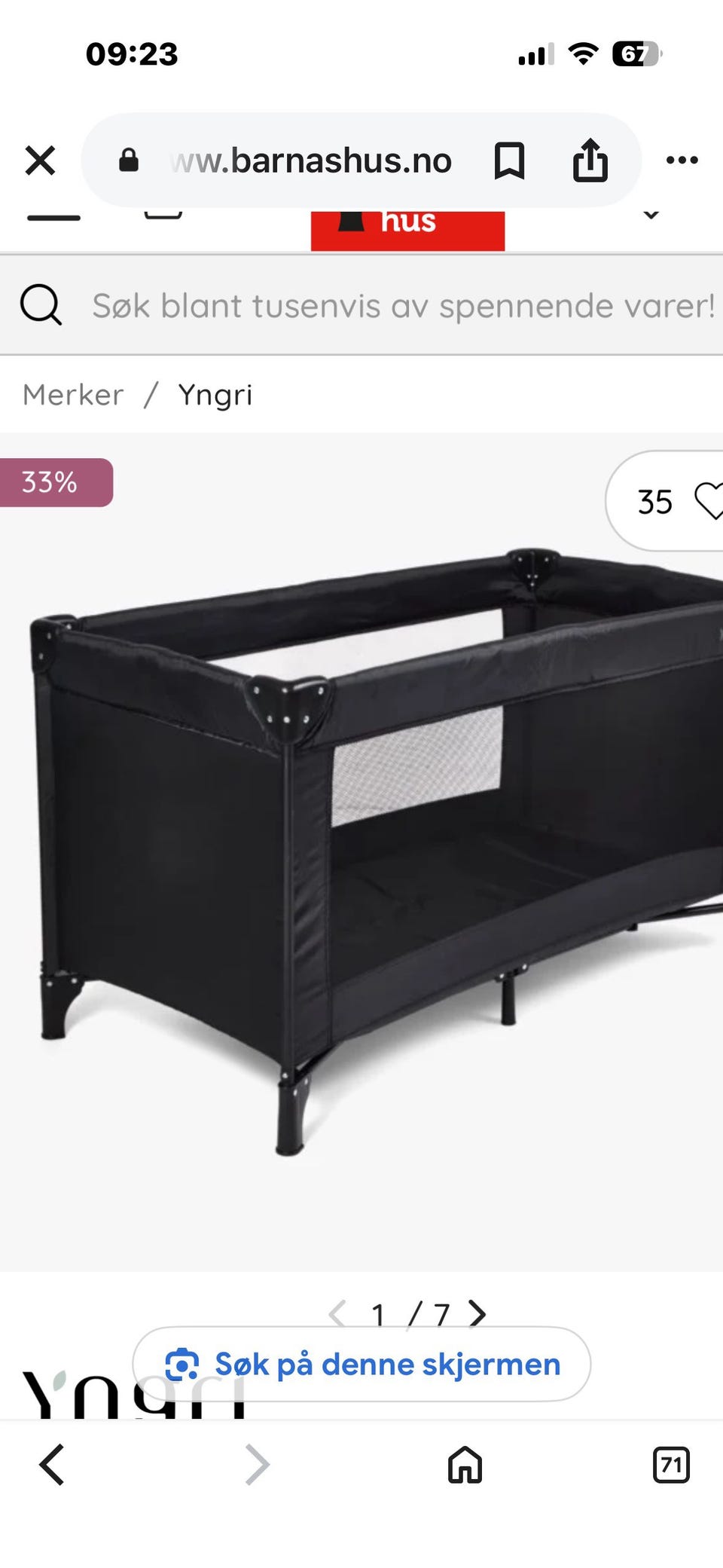Screen dimensions: 723x1568
Task: Open the tab switcher showing 71
Action: tap(671, 1465)
